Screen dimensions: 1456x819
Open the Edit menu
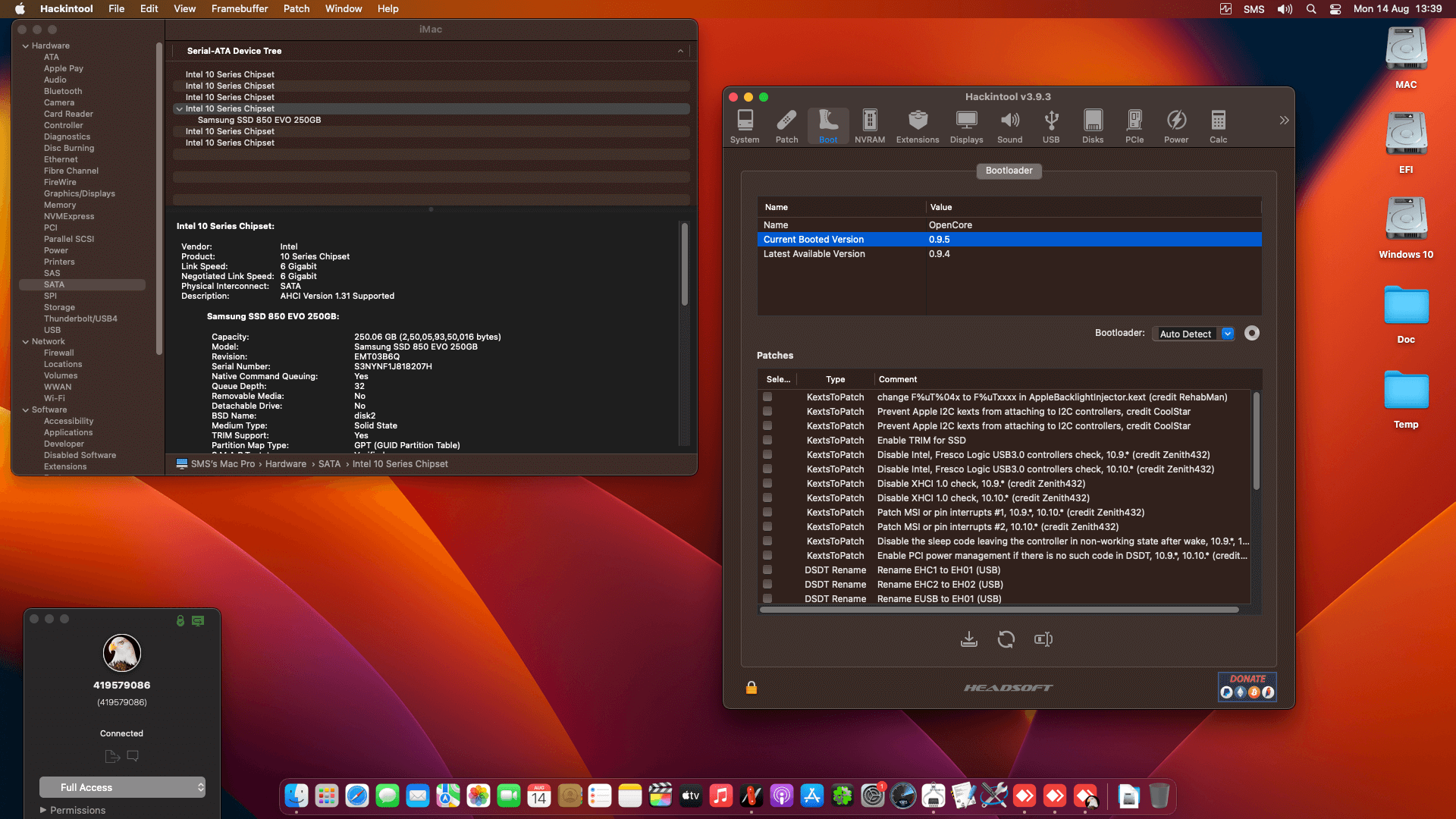point(149,9)
